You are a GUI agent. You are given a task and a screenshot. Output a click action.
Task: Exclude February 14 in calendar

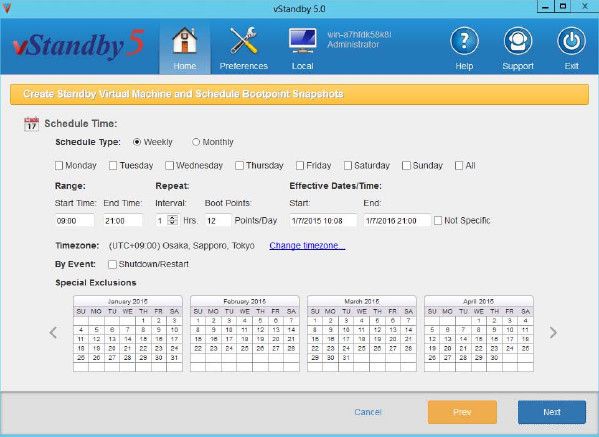coord(291,330)
